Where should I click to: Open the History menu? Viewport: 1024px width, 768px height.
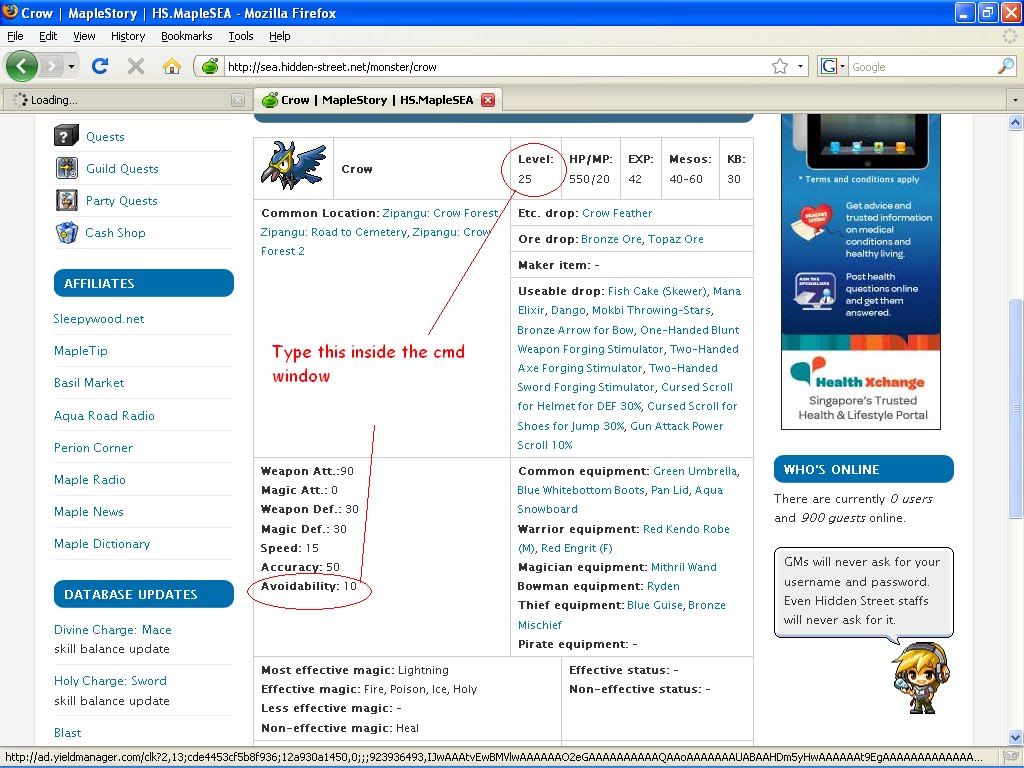(128, 36)
